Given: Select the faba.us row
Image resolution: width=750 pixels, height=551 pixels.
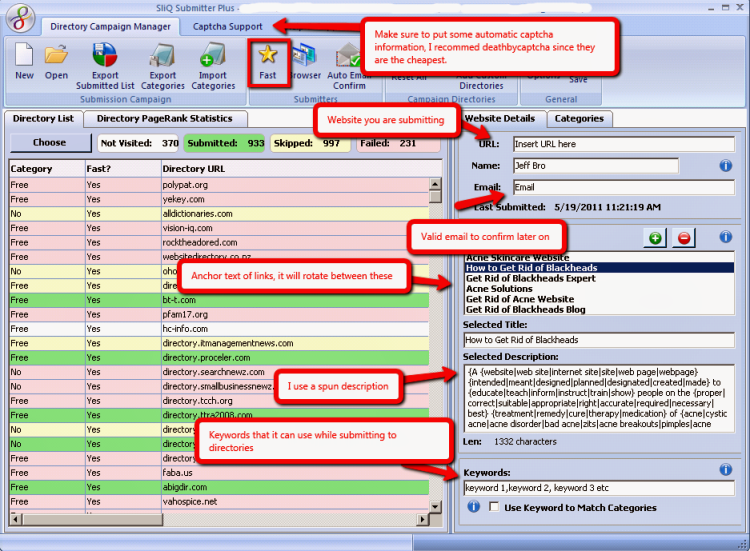Looking at the screenshot, I should pos(219,473).
